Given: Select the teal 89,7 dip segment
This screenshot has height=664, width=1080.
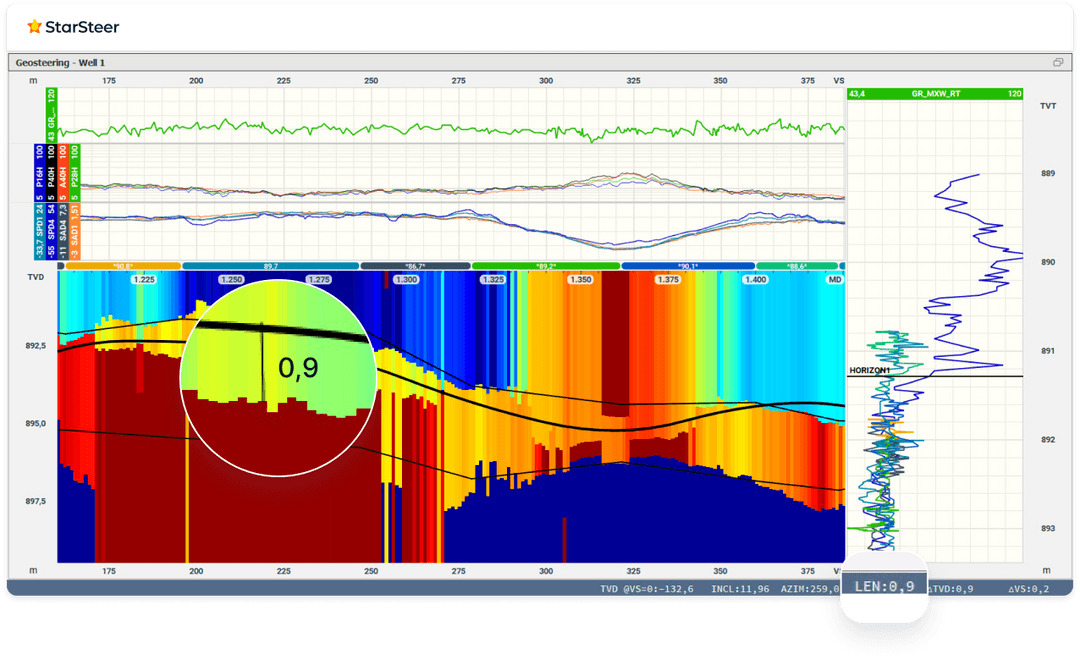Looking at the screenshot, I should tap(271, 266).
